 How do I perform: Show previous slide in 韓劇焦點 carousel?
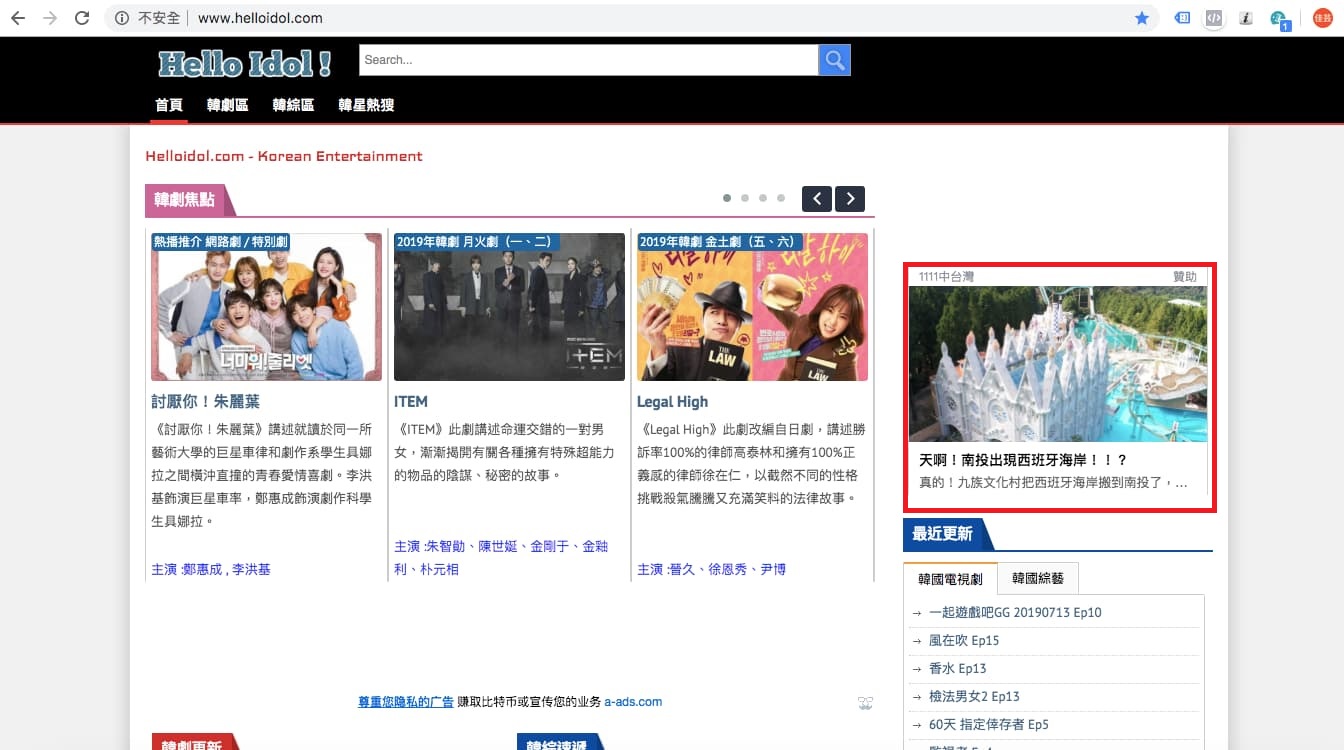click(x=817, y=199)
